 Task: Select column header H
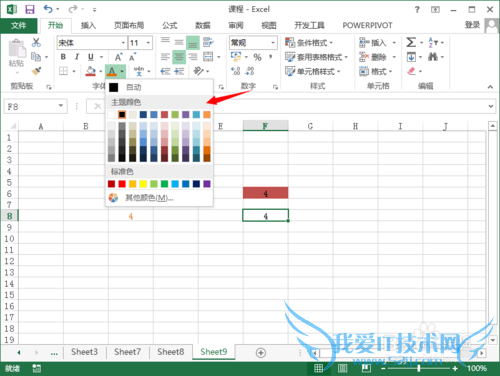click(355, 126)
